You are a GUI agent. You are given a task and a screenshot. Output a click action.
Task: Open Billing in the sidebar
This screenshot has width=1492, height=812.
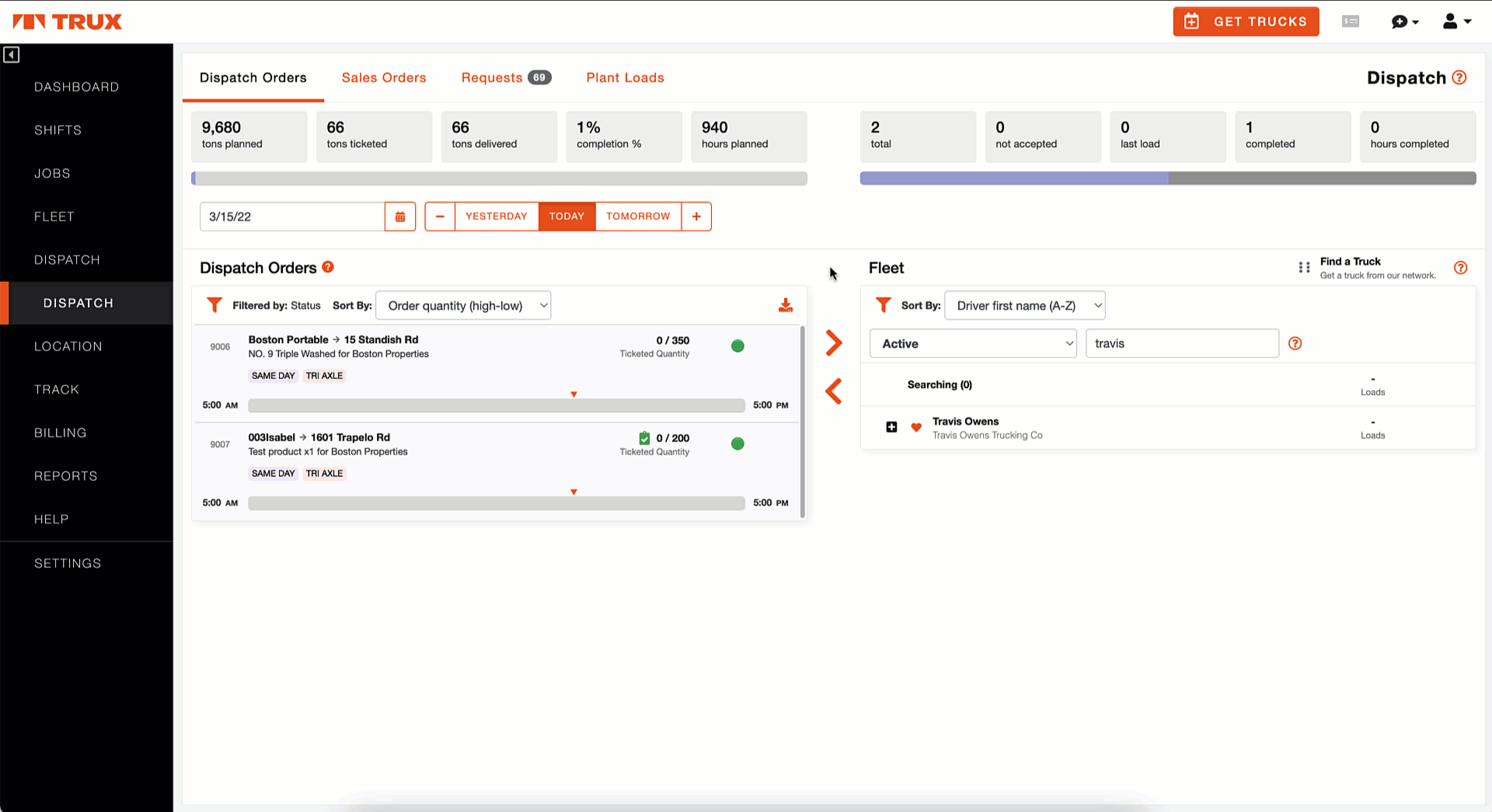pos(61,433)
